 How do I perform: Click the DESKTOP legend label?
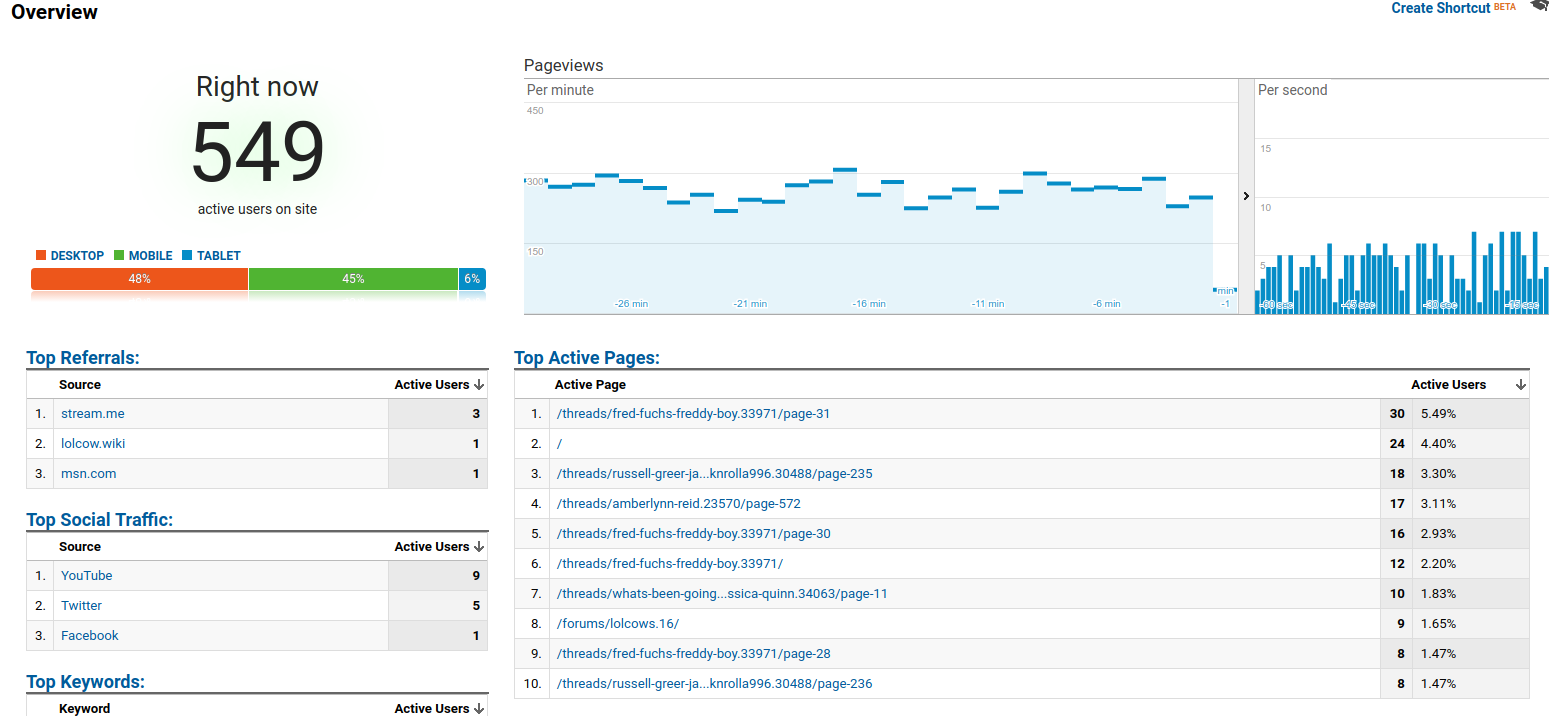tap(77, 256)
